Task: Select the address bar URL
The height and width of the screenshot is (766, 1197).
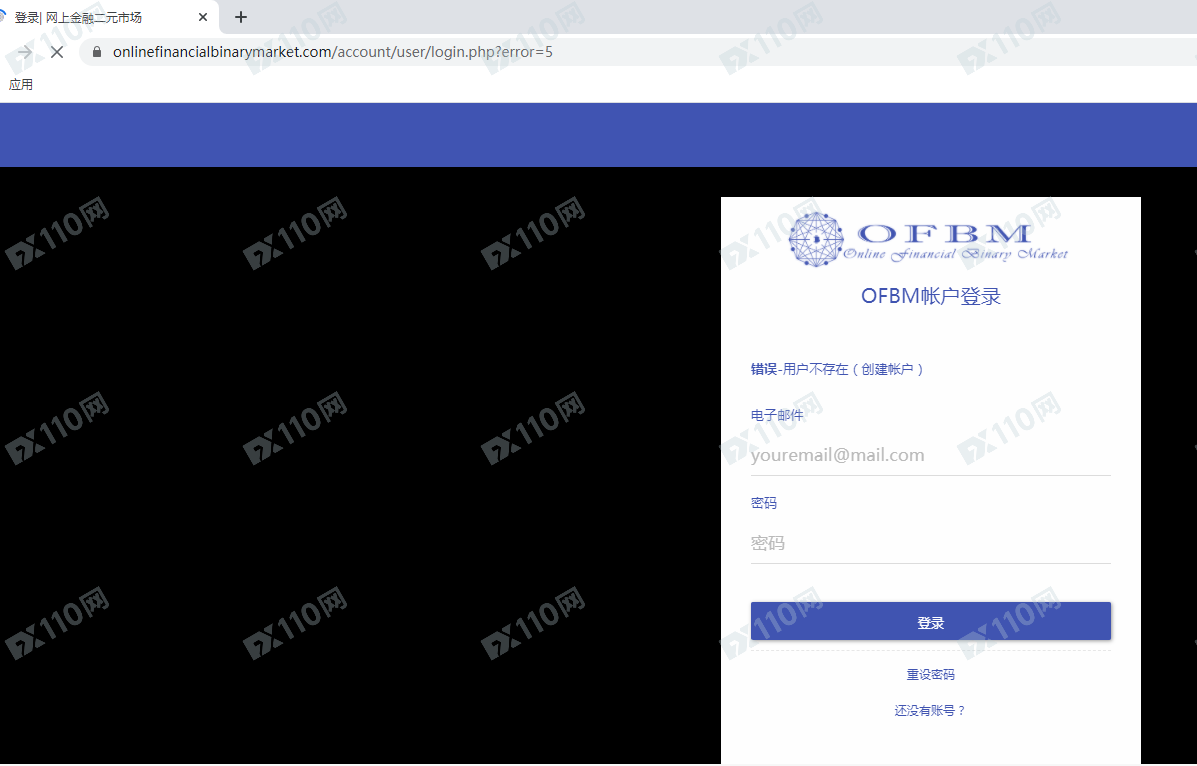Action: point(333,52)
